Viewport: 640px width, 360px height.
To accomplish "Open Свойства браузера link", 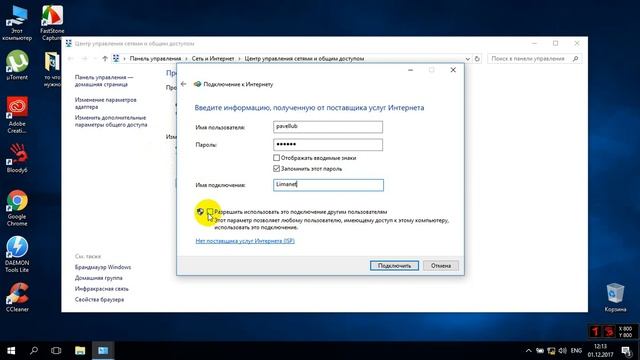I will click(99, 300).
